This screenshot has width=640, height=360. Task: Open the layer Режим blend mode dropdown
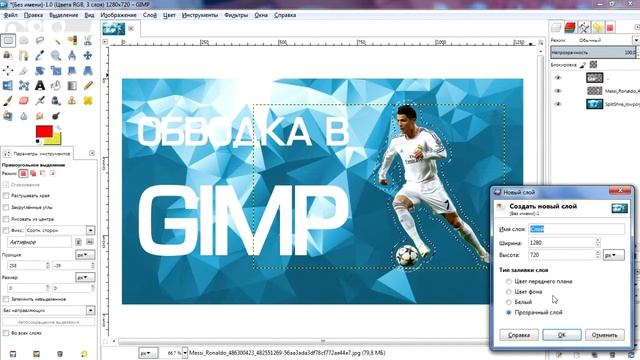tap(636, 40)
